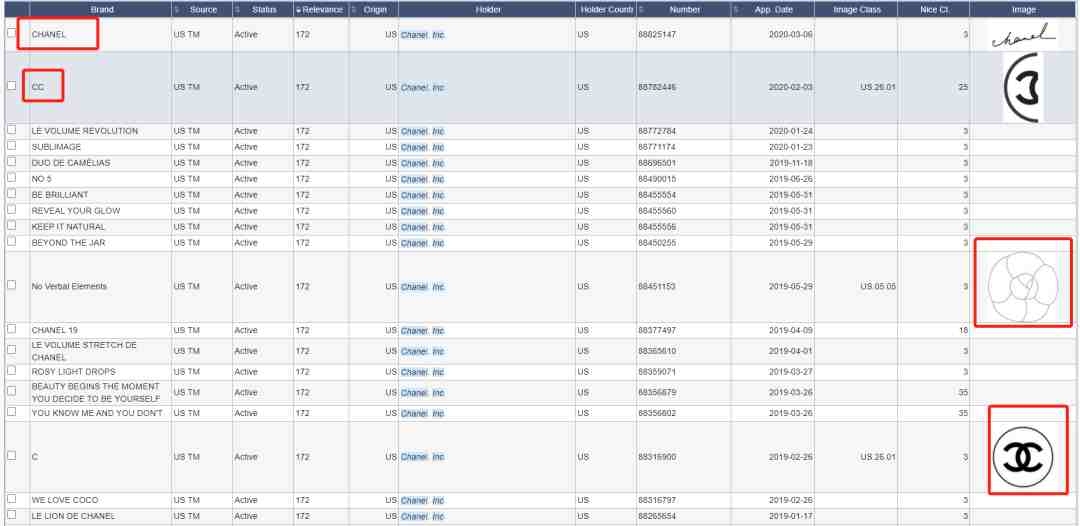Open the interlocking CC circle logo image
Image resolution: width=1080 pixels, height=526 pixels.
[1023, 457]
